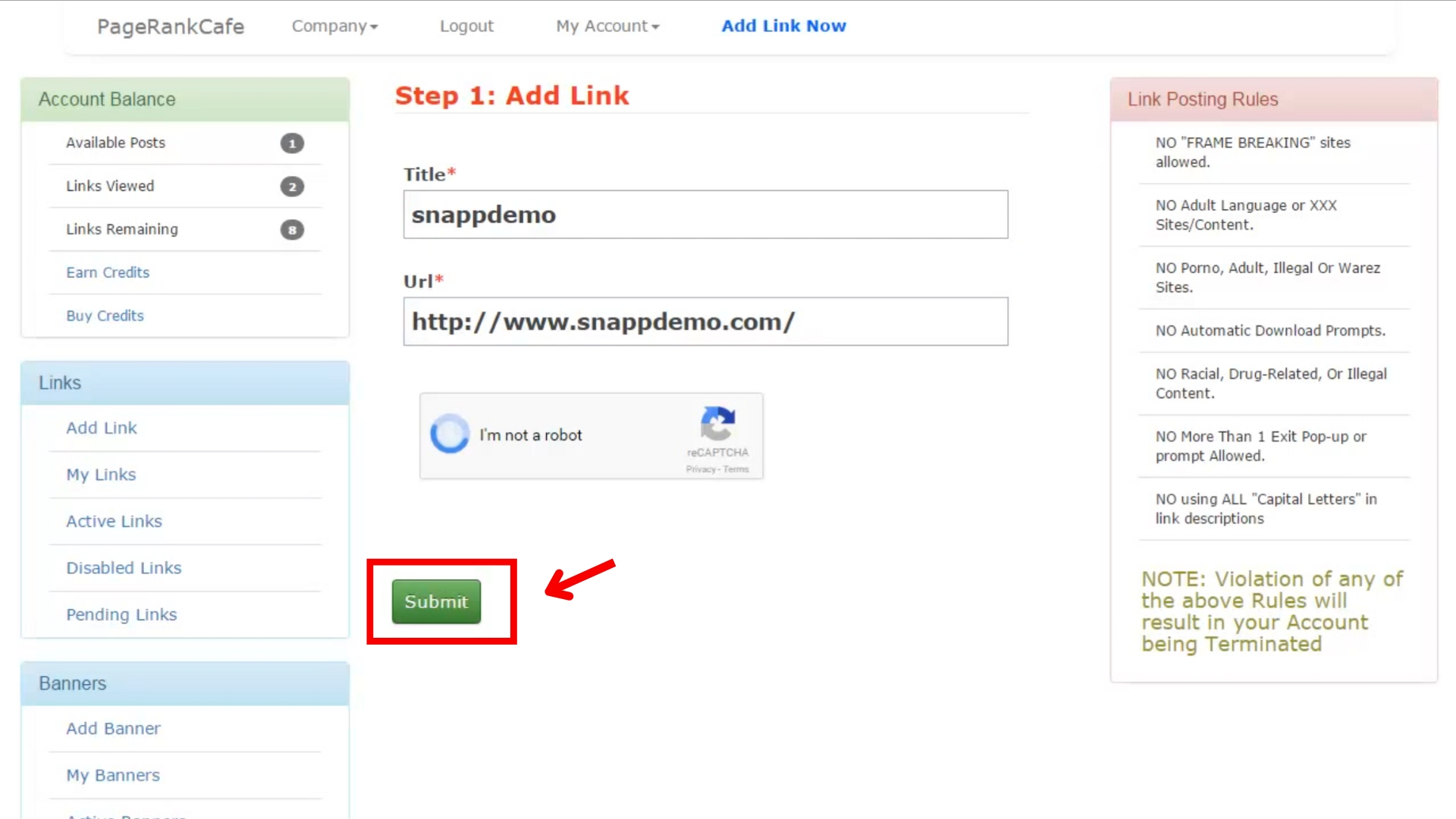1456x819 pixels.
Task: Select Add Link Now navigation item
Action: [784, 25]
